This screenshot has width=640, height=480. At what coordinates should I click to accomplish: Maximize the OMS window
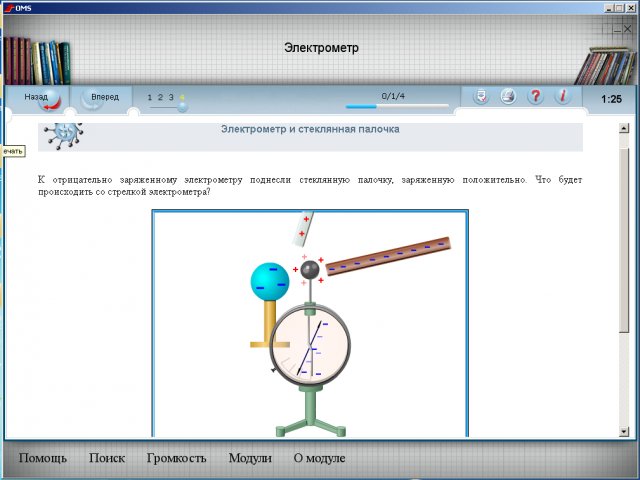[619, 8]
